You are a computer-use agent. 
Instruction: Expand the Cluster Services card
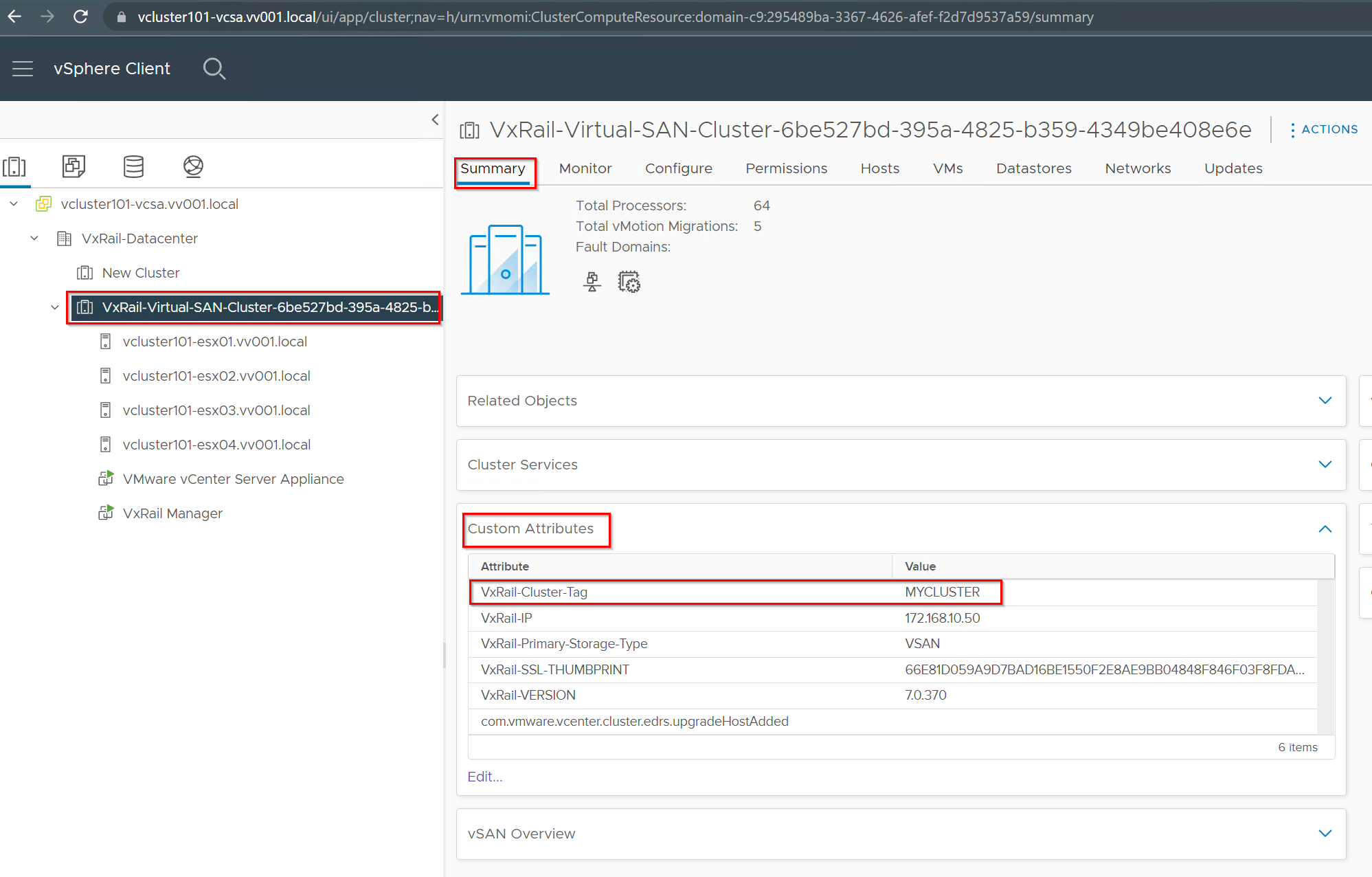(1325, 465)
